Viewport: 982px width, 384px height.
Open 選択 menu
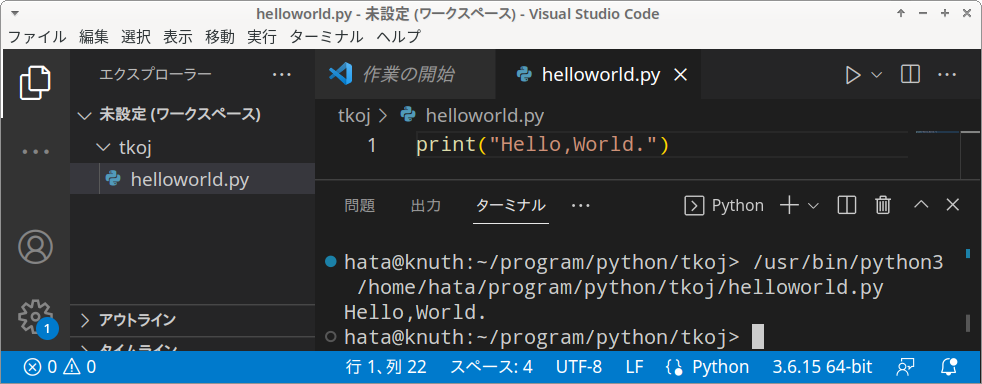(136, 37)
